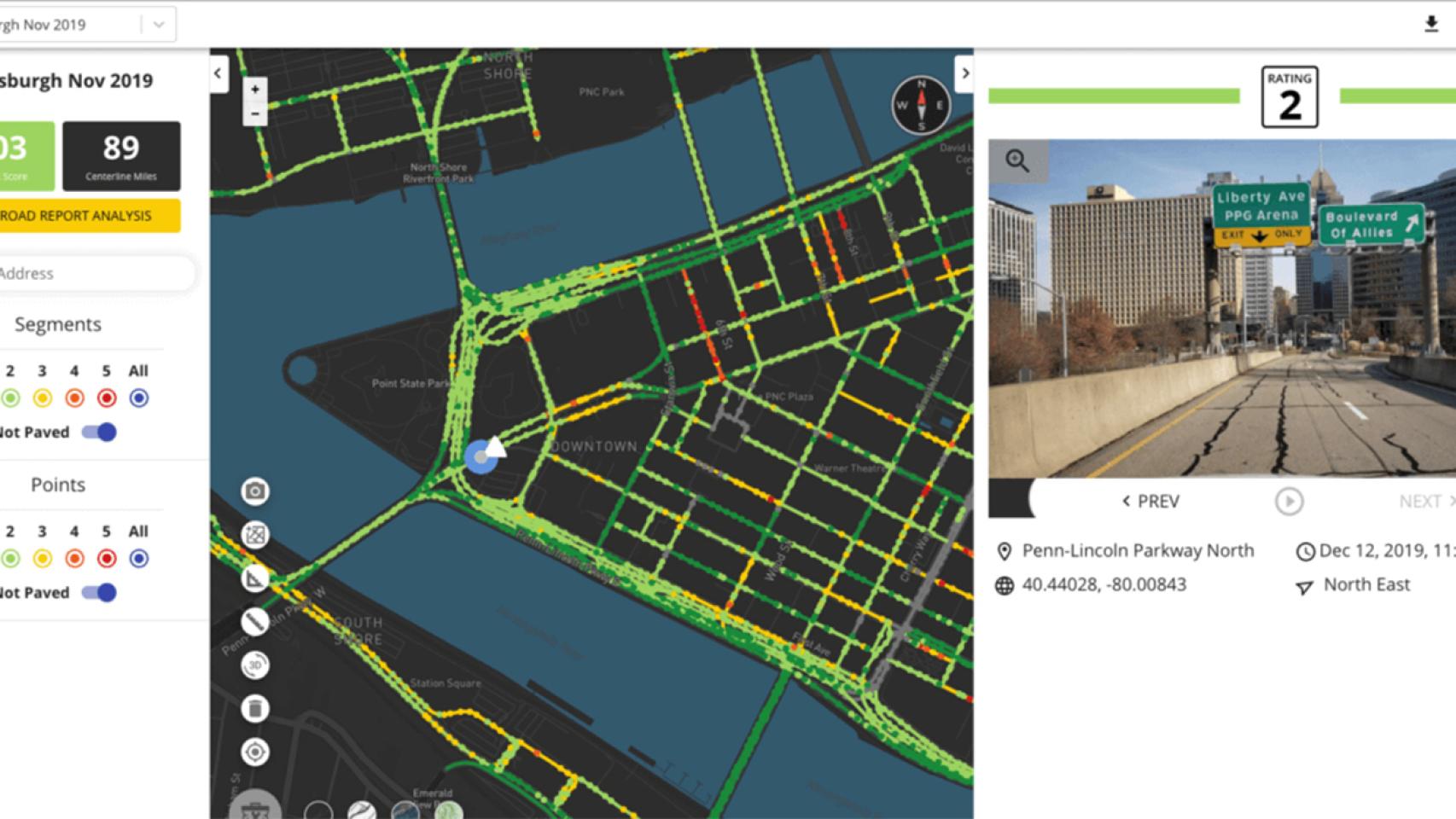Toggle the 3D view icon
1456x819 pixels.
[x=254, y=665]
